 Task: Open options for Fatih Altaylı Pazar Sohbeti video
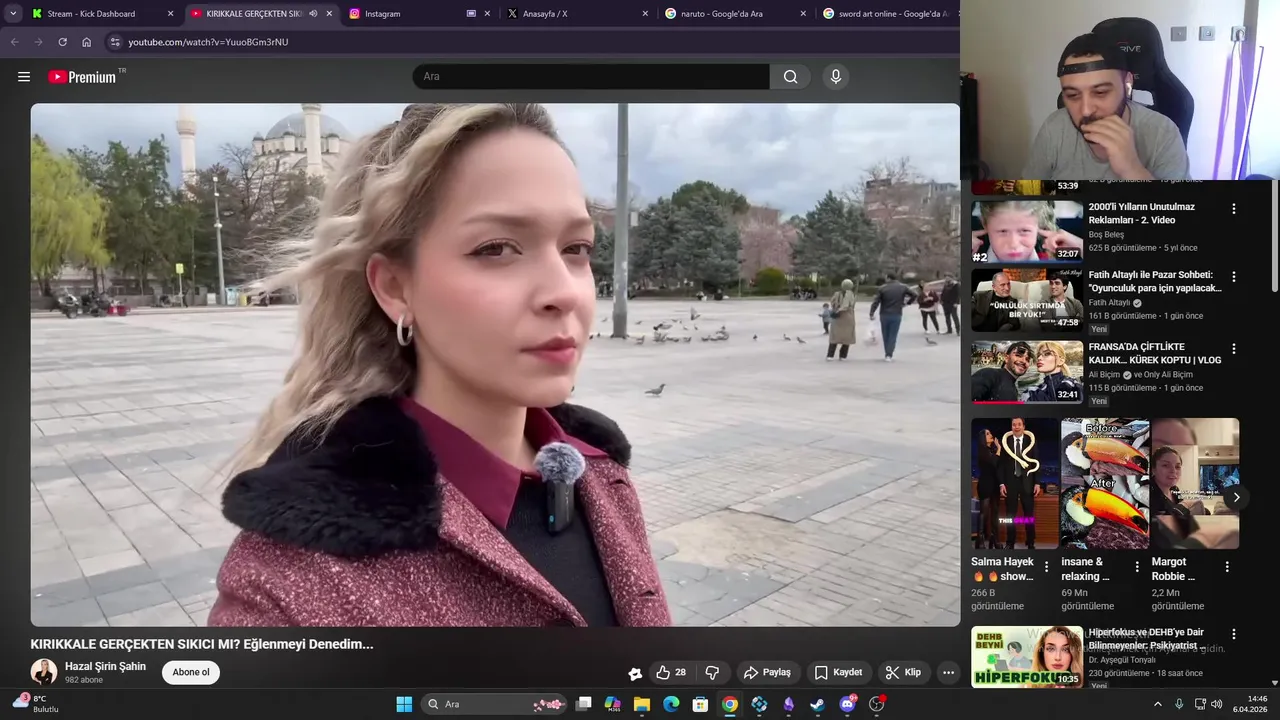[1233, 277]
